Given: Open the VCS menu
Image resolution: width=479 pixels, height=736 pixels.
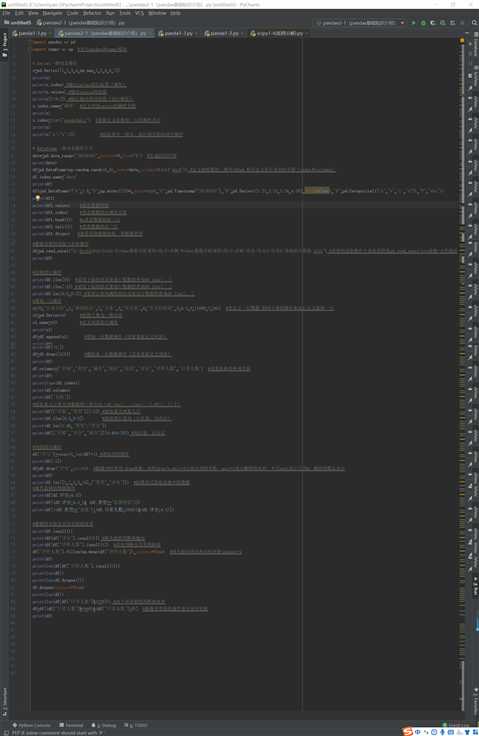Looking at the screenshot, I should point(139,13).
